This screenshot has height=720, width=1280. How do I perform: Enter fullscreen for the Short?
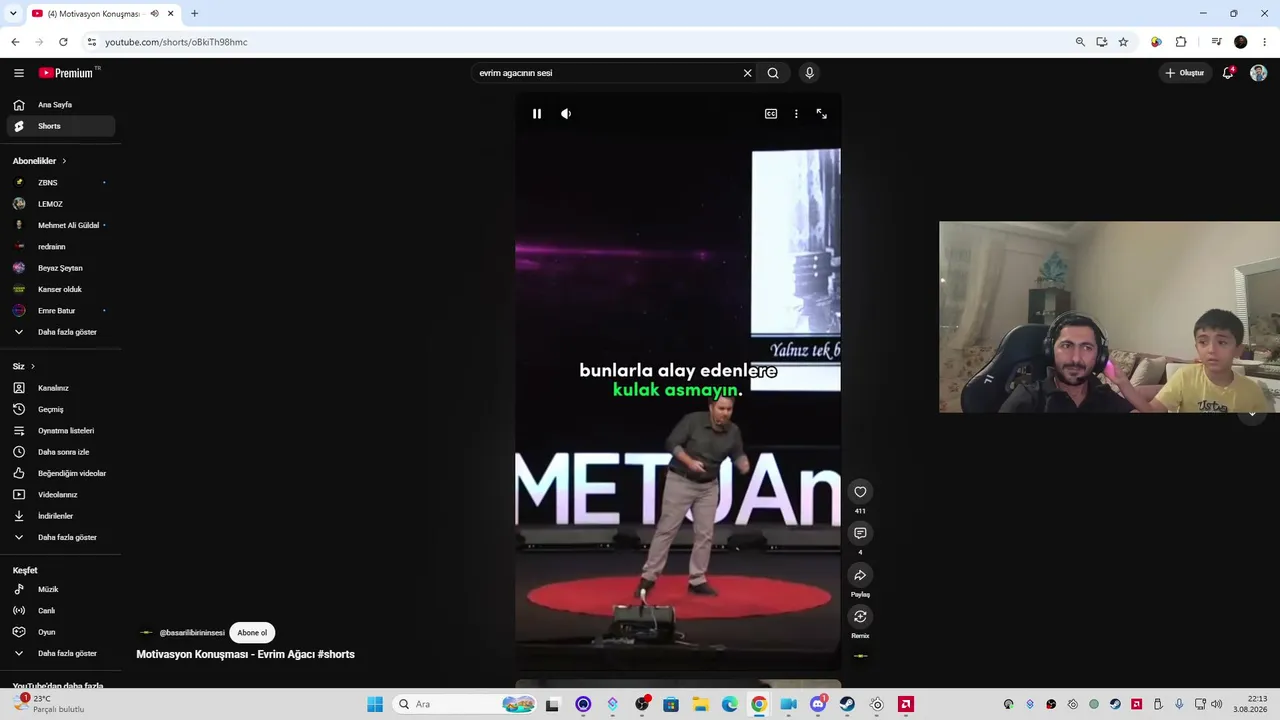click(x=822, y=114)
